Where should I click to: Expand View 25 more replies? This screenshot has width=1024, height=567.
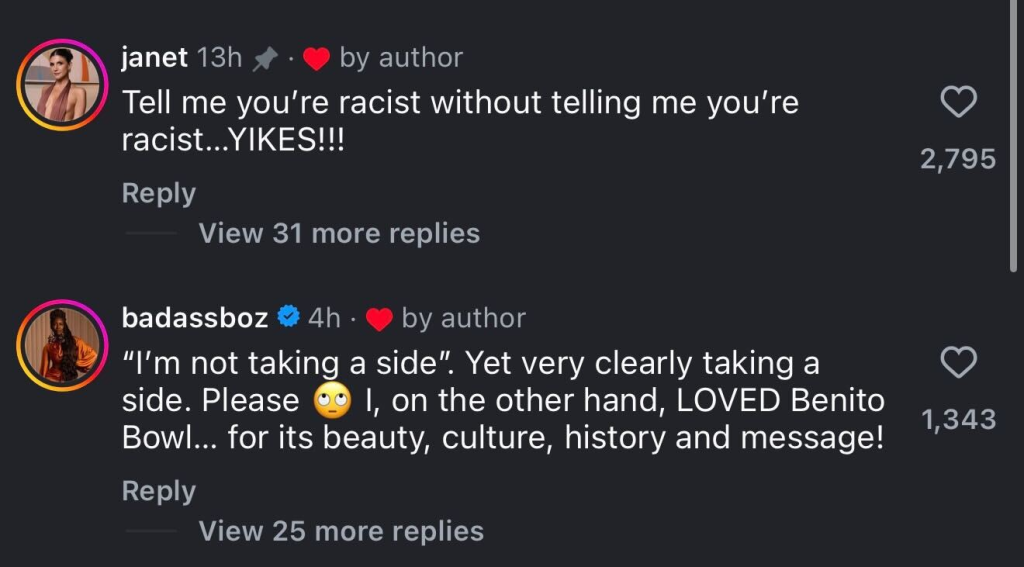[x=341, y=531]
